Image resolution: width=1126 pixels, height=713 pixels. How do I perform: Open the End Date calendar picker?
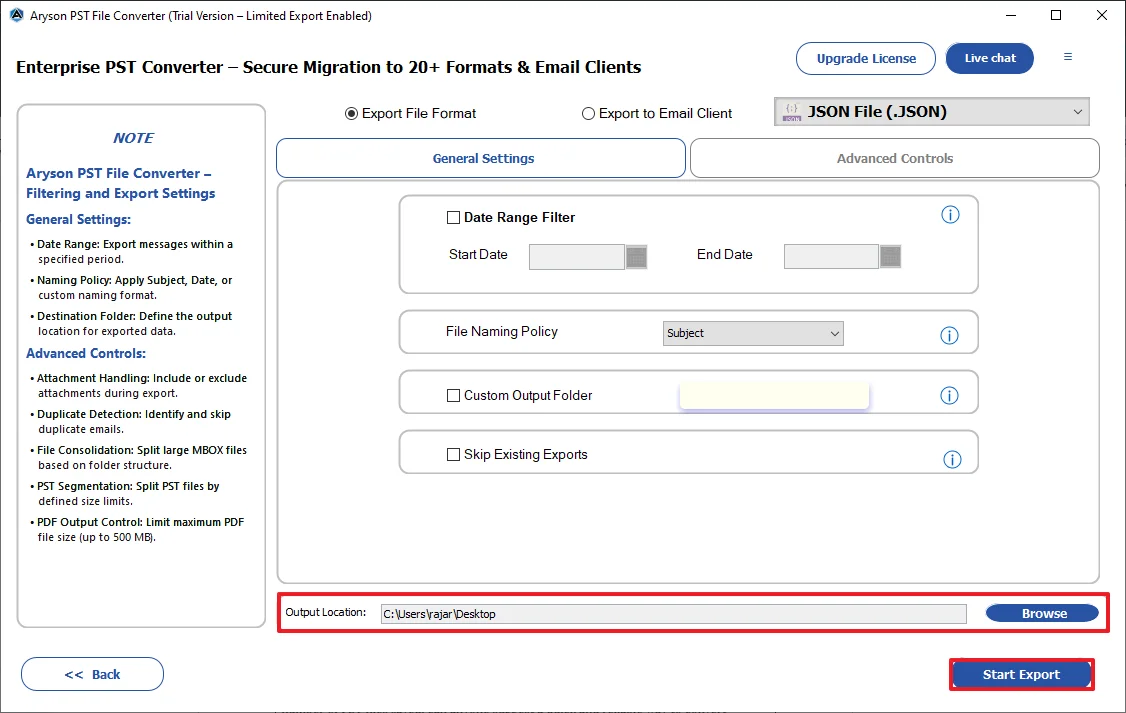(x=890, y=256)
